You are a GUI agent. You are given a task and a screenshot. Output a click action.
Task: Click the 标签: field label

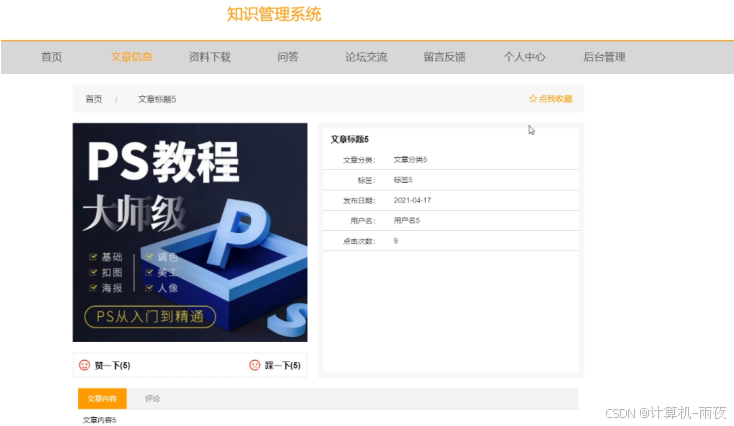click(x=367, y=180)
